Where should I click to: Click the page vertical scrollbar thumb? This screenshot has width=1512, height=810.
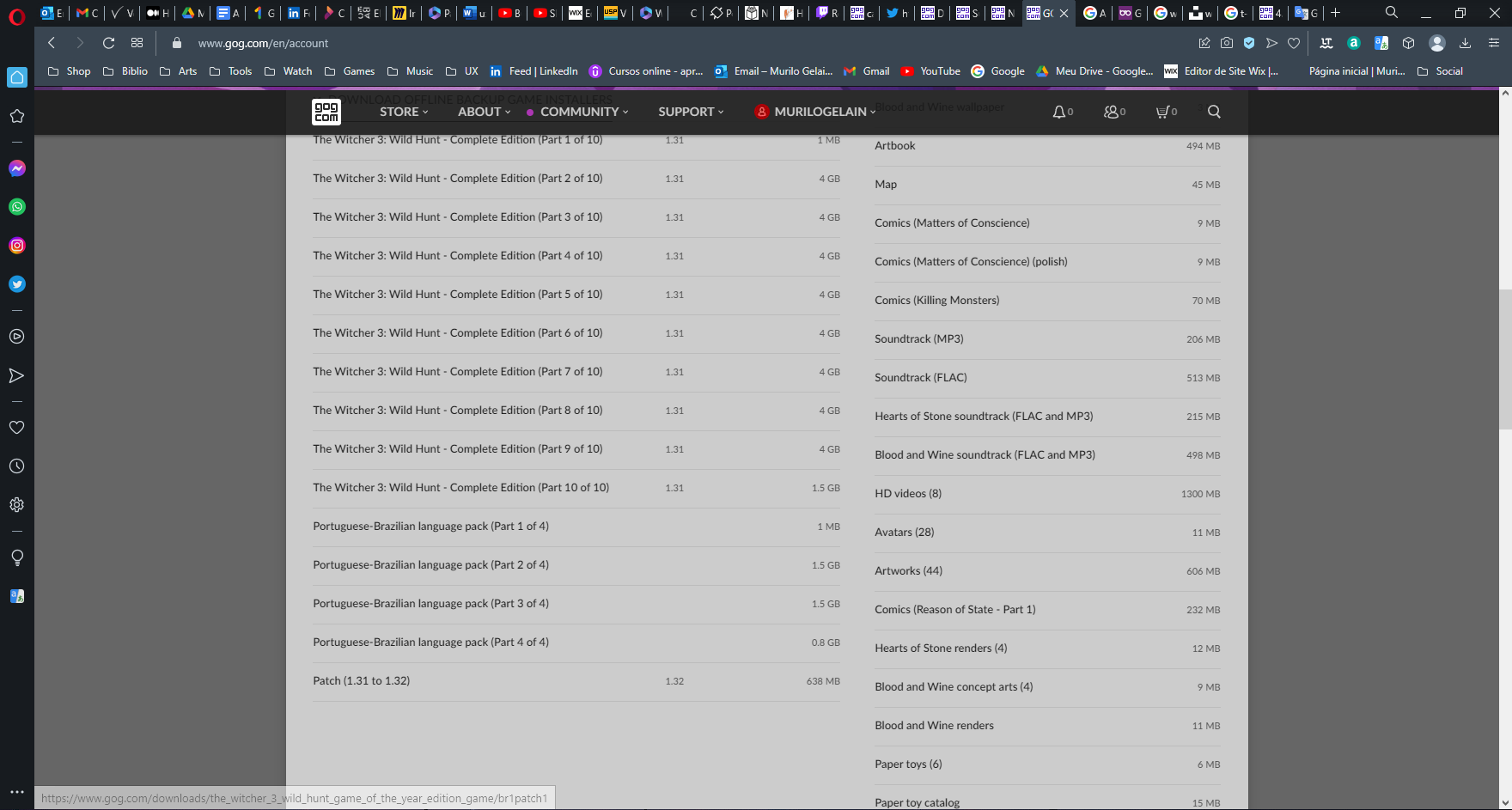[1505, 360]
